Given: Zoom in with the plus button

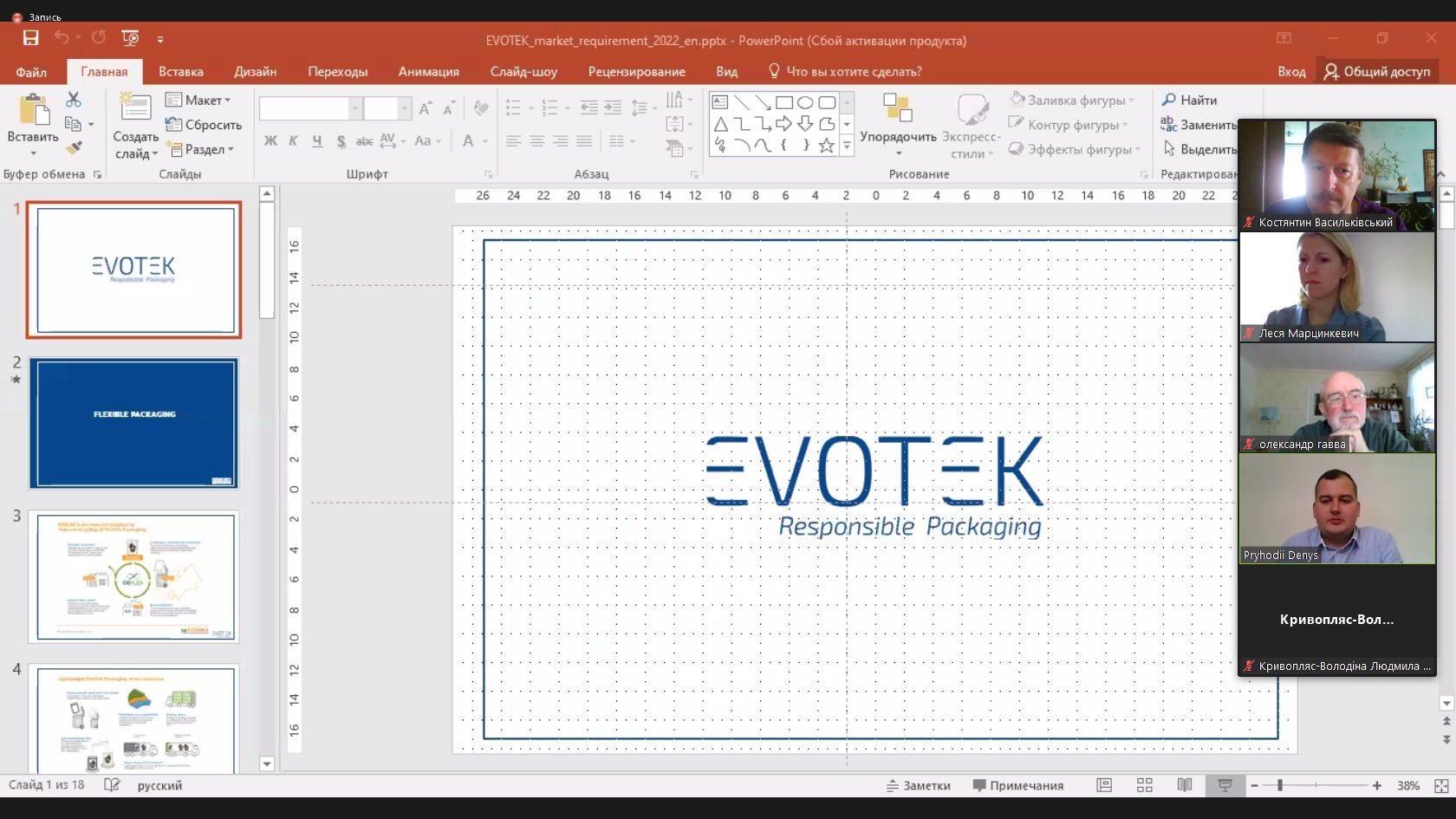Looking at the screenshot, I should point(1377,785).
